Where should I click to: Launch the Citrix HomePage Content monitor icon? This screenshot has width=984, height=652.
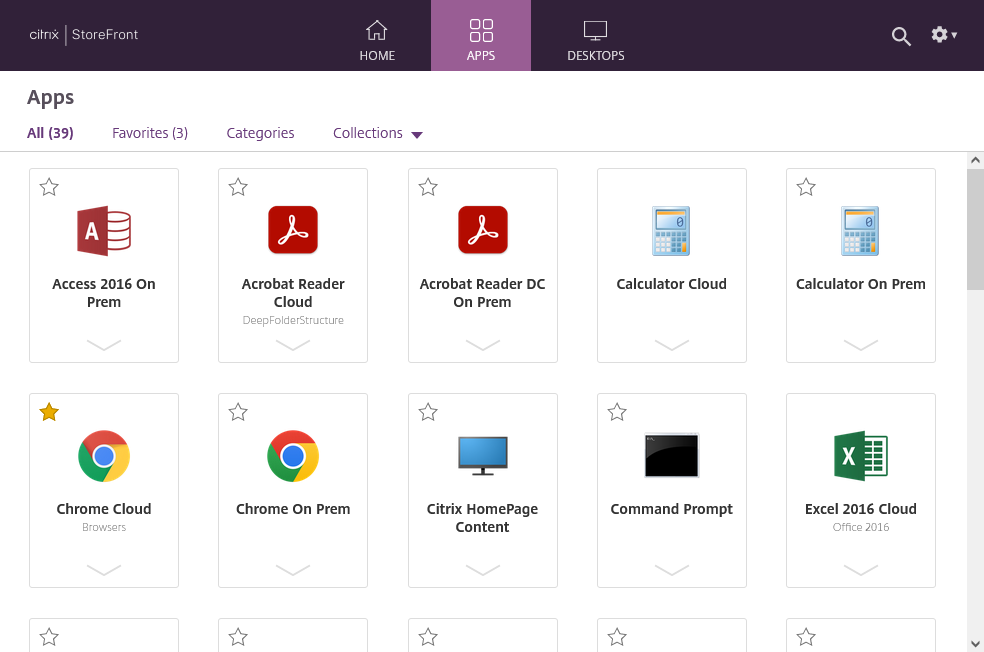pyautogui.click(x=482, y=456)
